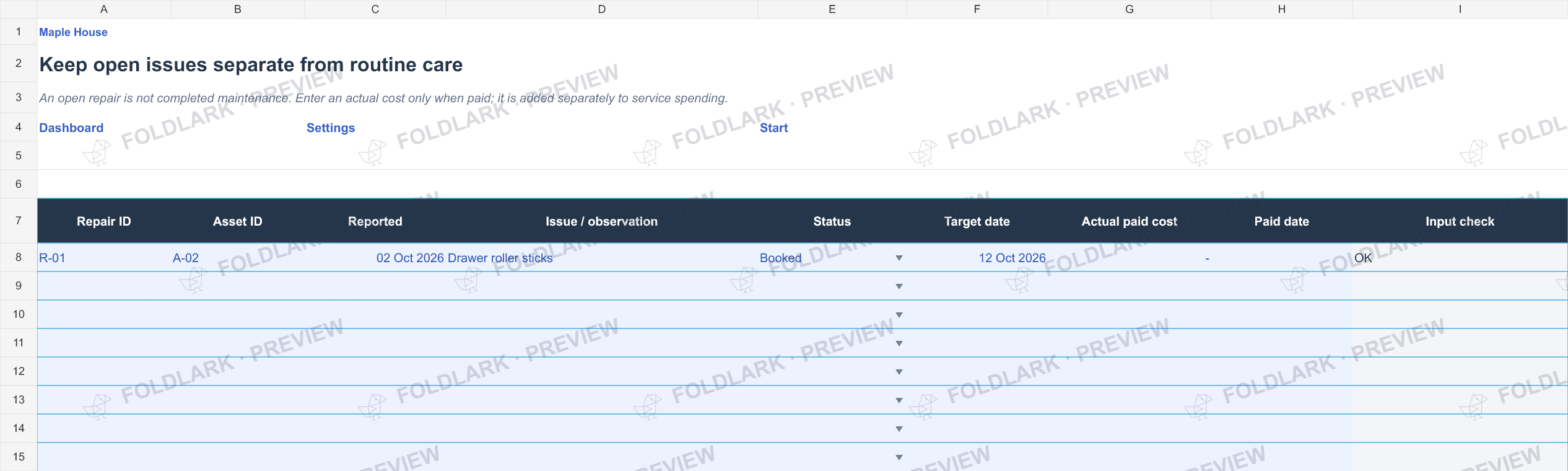Go to the Dashboard link
Screen dimensions: 1568x471
click(71, 128)
